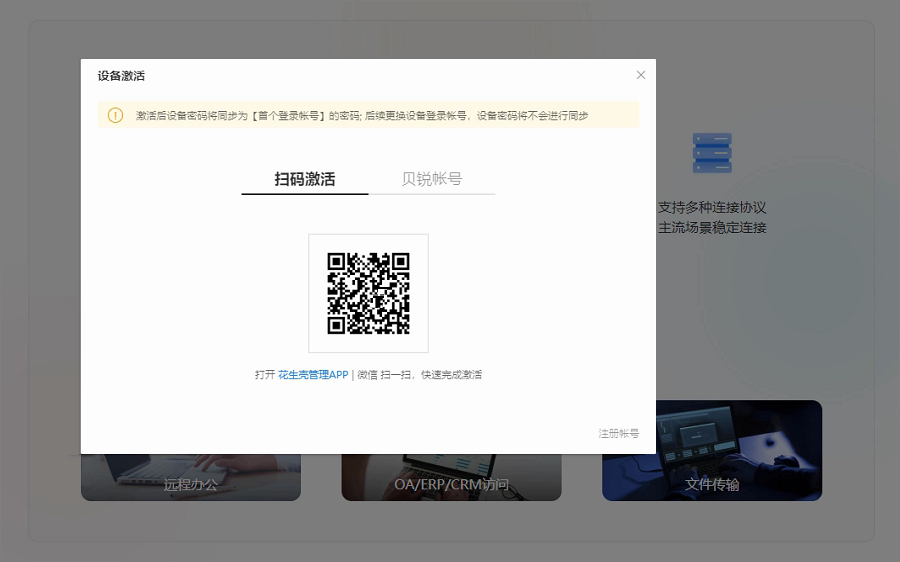
Task: Click the 注册帐号 link
Action: [618, 433]
